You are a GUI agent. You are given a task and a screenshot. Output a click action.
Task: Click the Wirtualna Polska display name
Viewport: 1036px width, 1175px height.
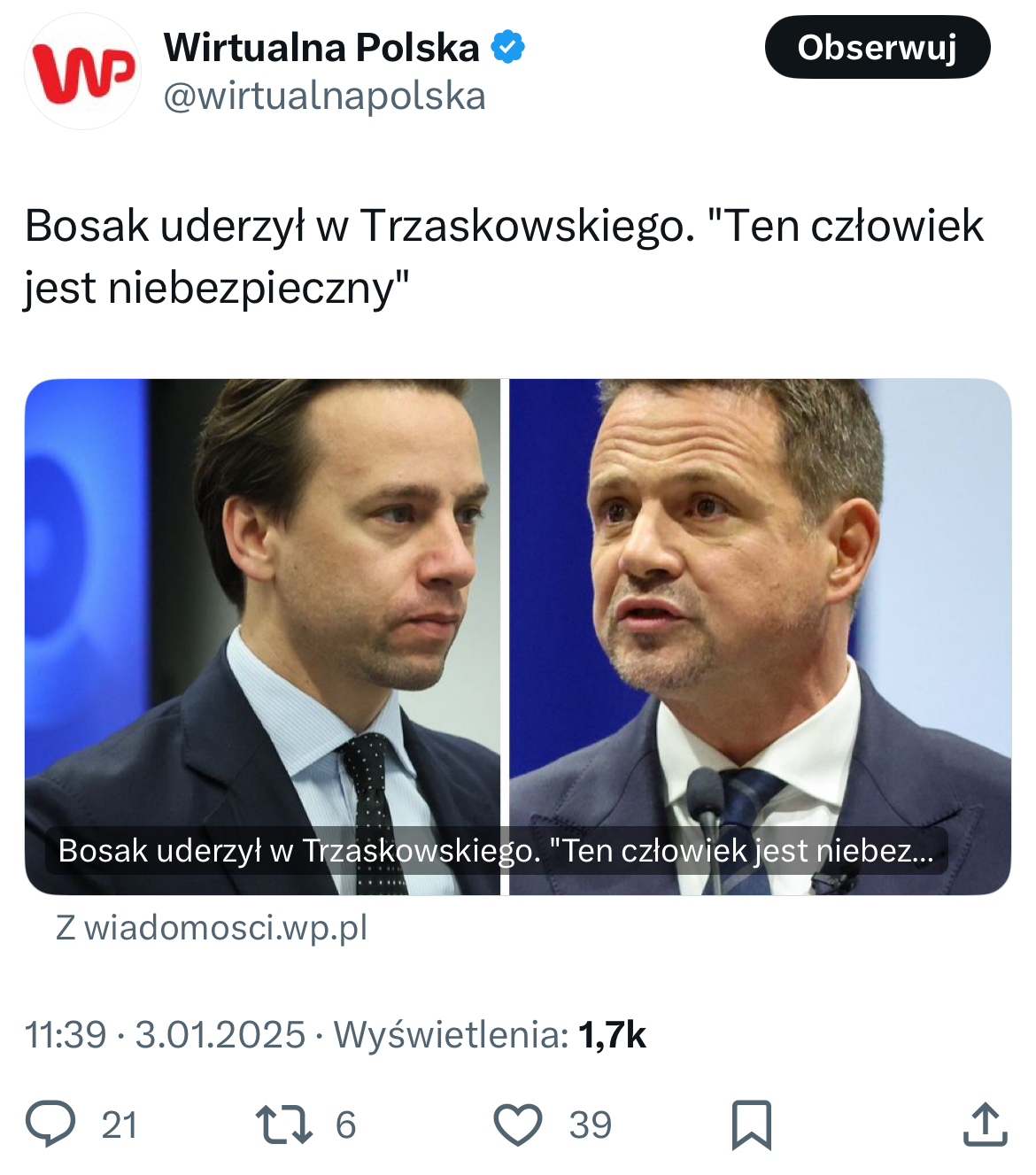[321, 47]
